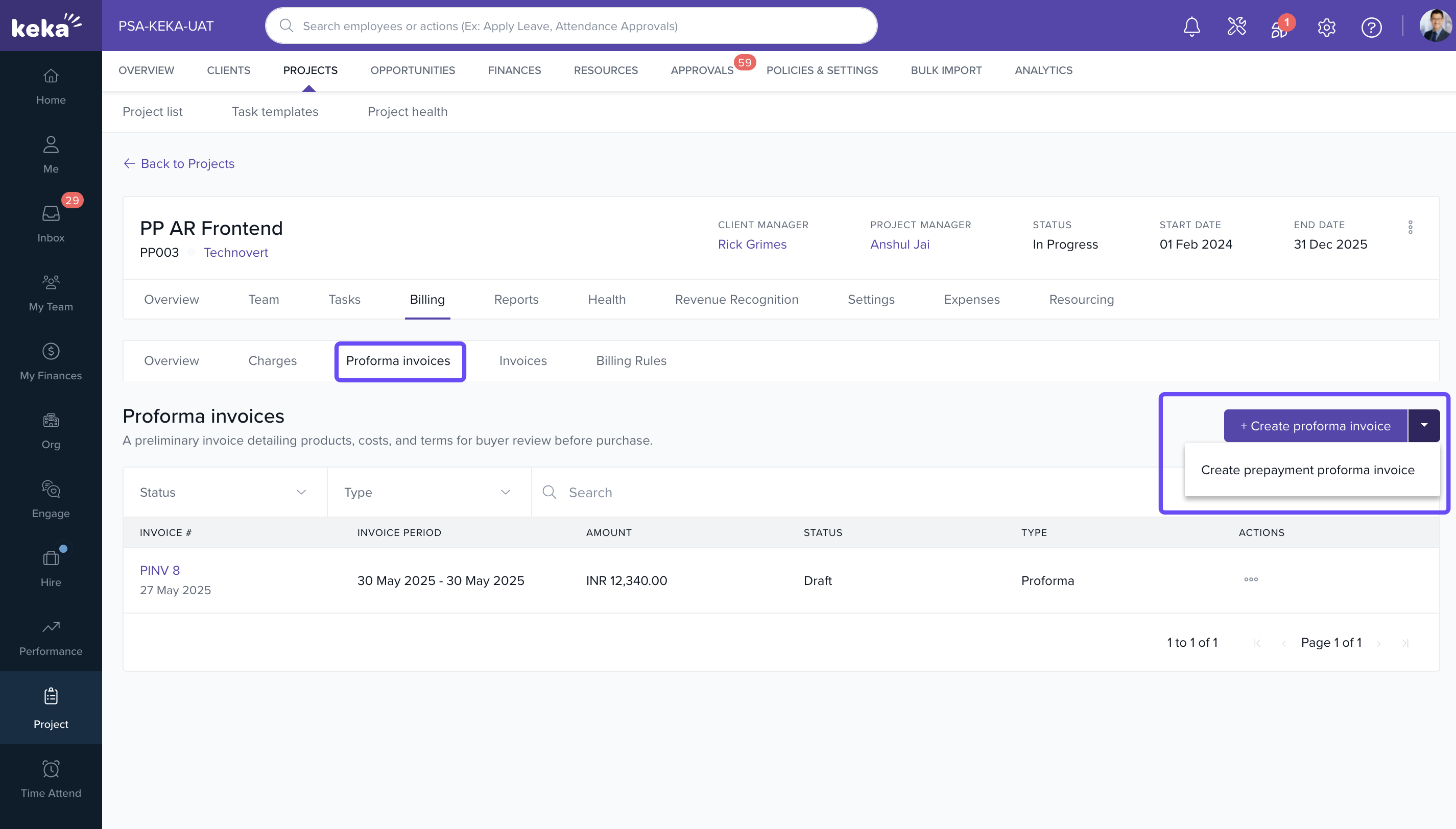Viewport: 1456px width, 829px height.
Task: Select Create prepayment proforma invoice option
Action: [1307, 470]
